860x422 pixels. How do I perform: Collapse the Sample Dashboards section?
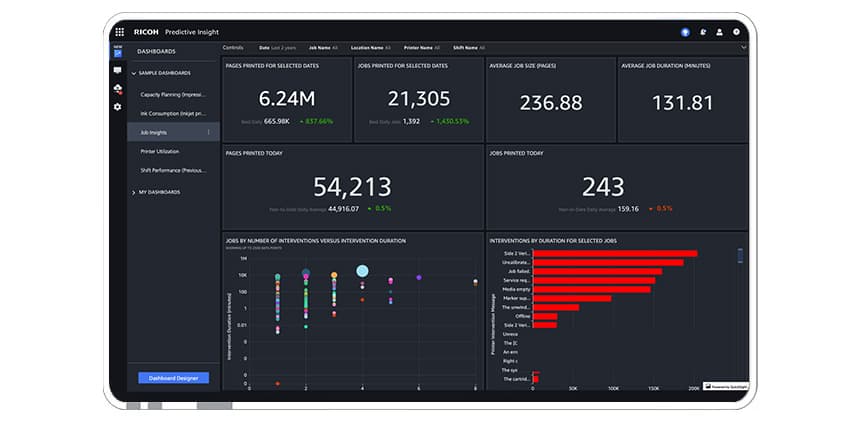pos(134,73)
